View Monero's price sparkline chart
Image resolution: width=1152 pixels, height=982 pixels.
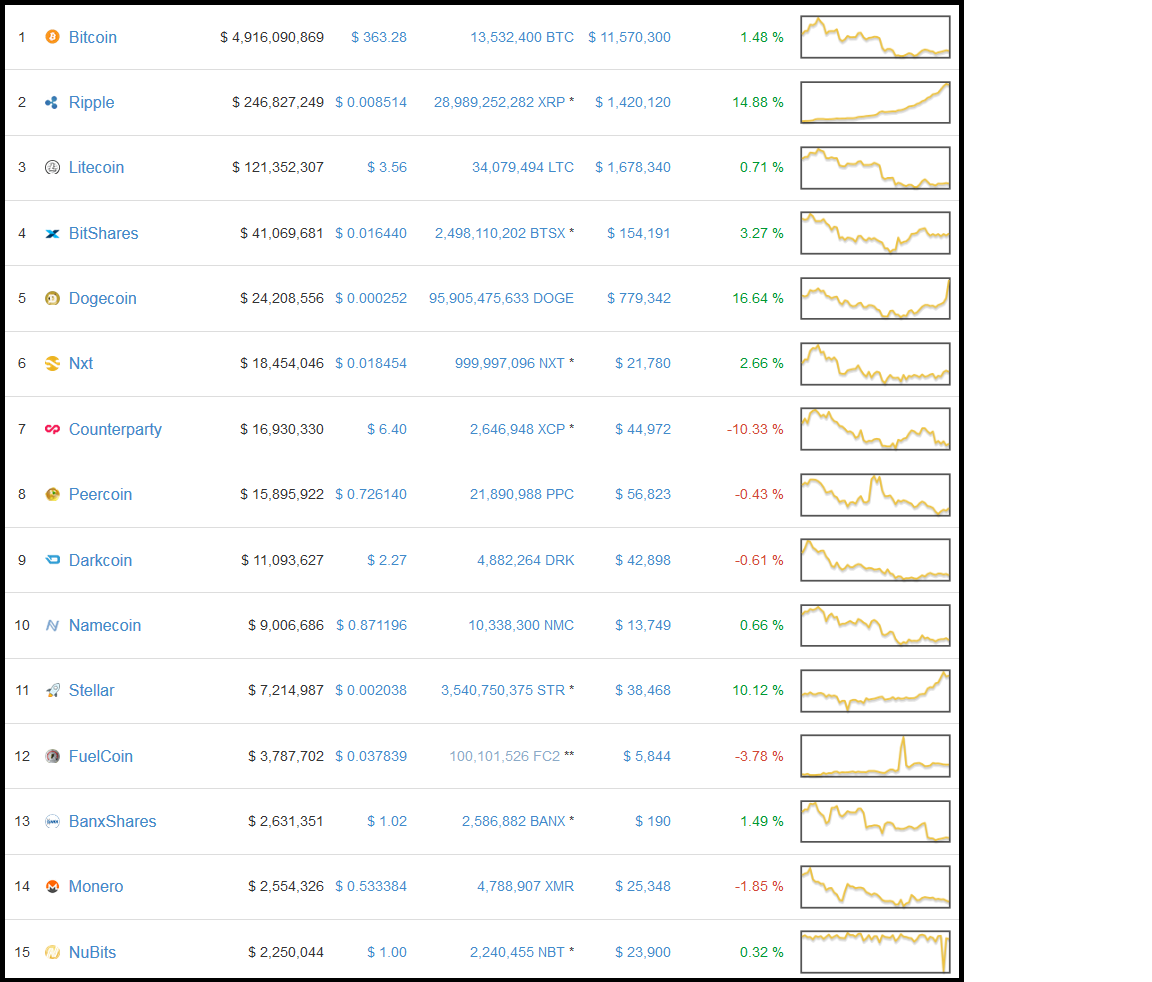point(875,887)
